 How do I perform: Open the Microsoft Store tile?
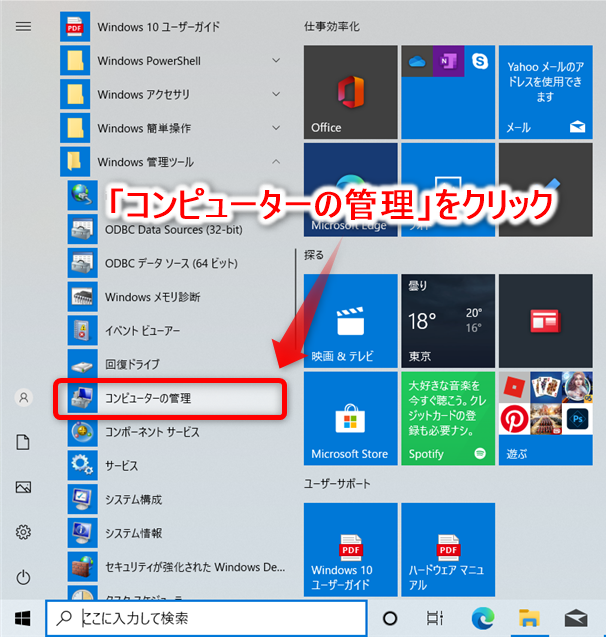click(351, 418)
